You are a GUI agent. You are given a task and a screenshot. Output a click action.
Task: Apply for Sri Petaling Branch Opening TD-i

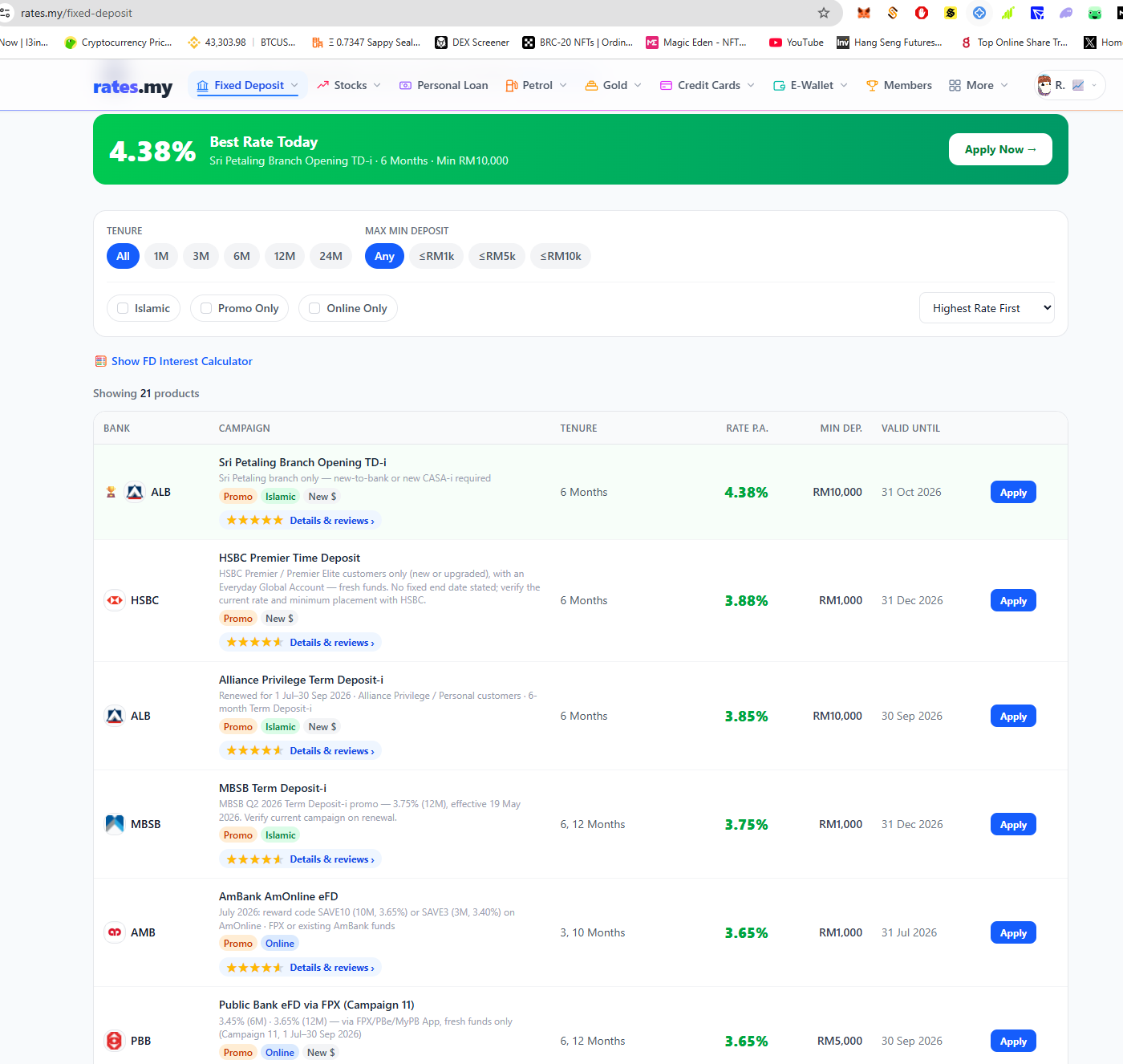tap(1013, 492)
